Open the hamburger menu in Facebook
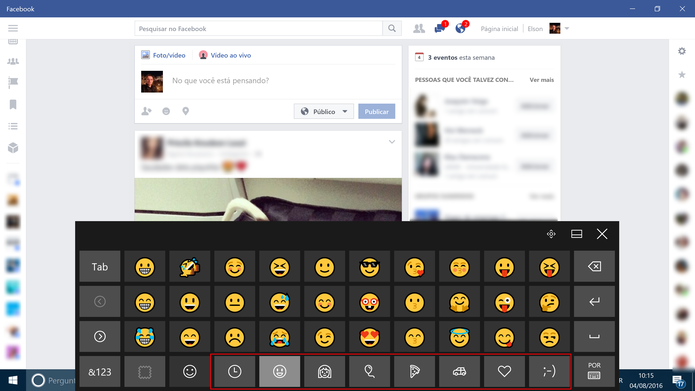 tap(13, 28)
